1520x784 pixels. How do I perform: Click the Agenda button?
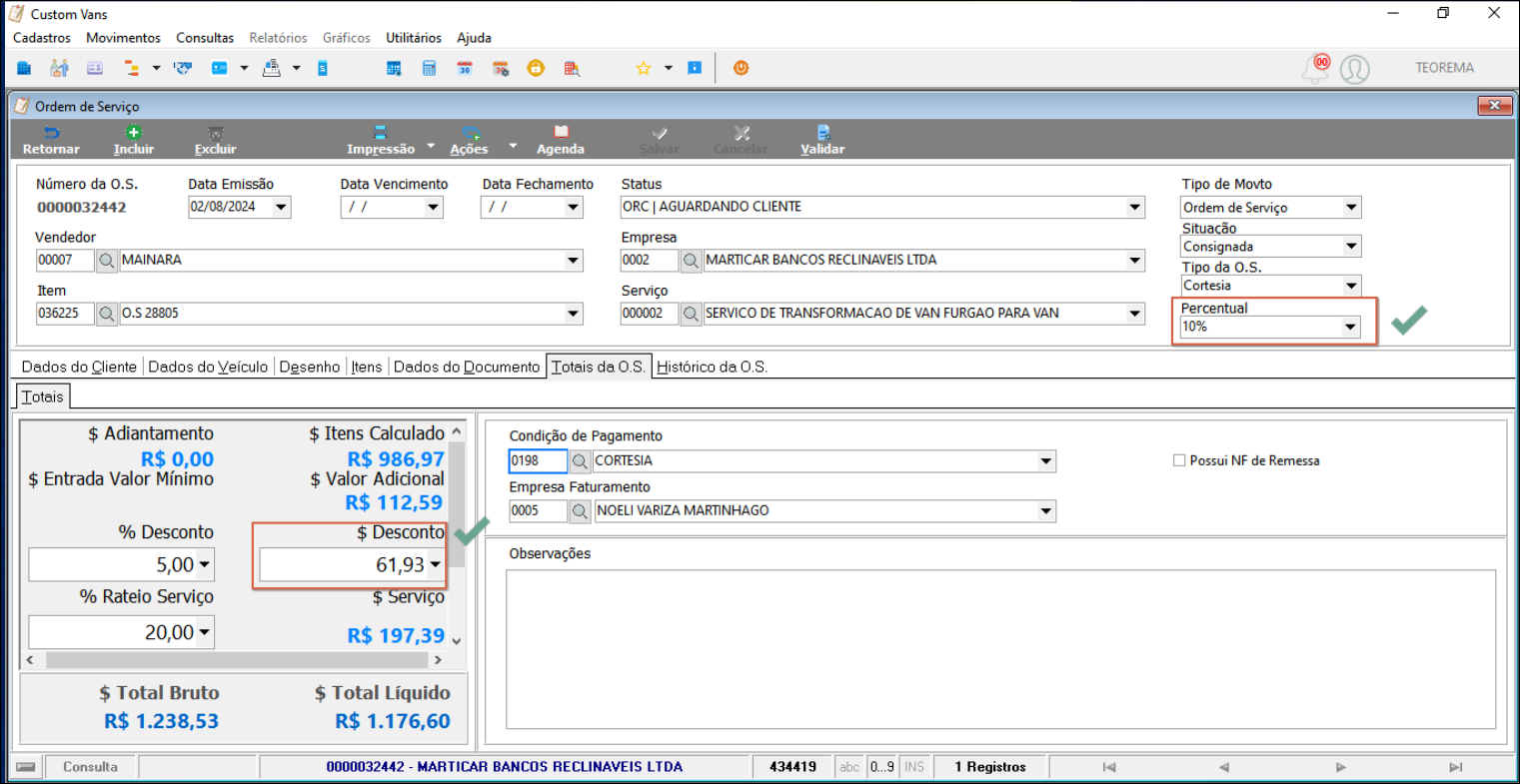(561, 141)
